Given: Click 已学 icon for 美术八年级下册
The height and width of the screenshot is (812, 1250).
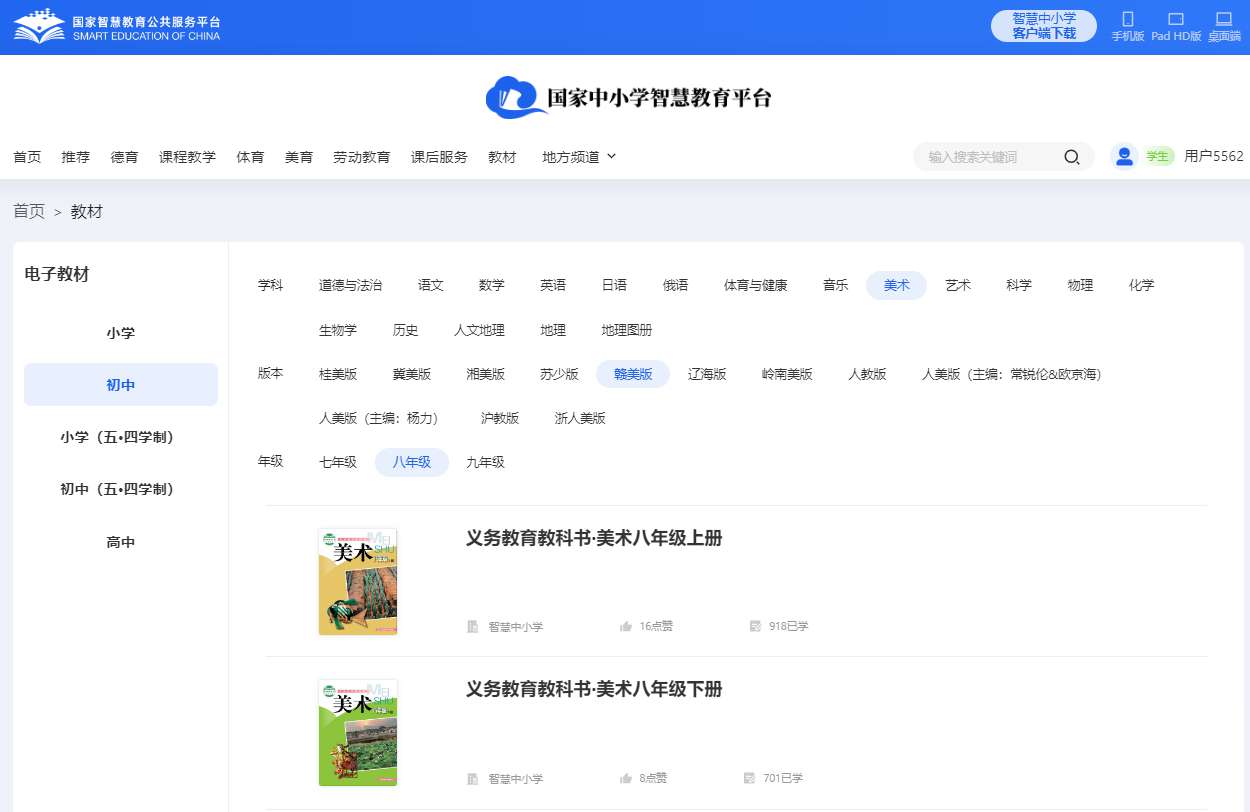Looking at the screenshot, I should click(749, 778).
